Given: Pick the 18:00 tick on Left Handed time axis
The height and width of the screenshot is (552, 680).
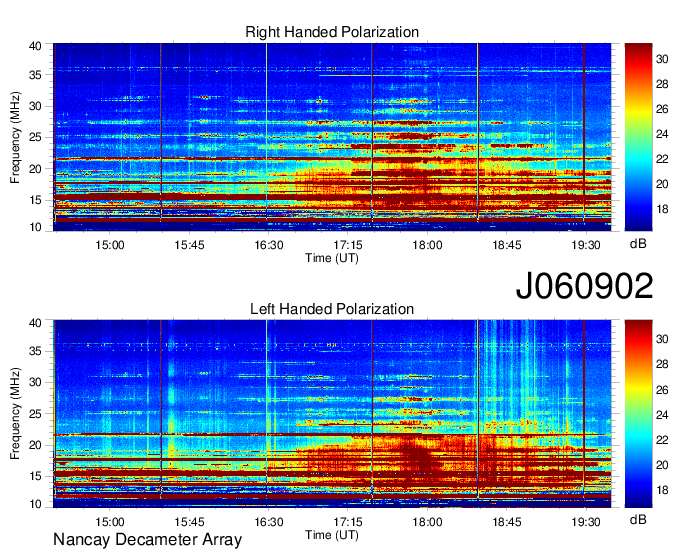Looking at the screenshot, I should tap(427, 522).
